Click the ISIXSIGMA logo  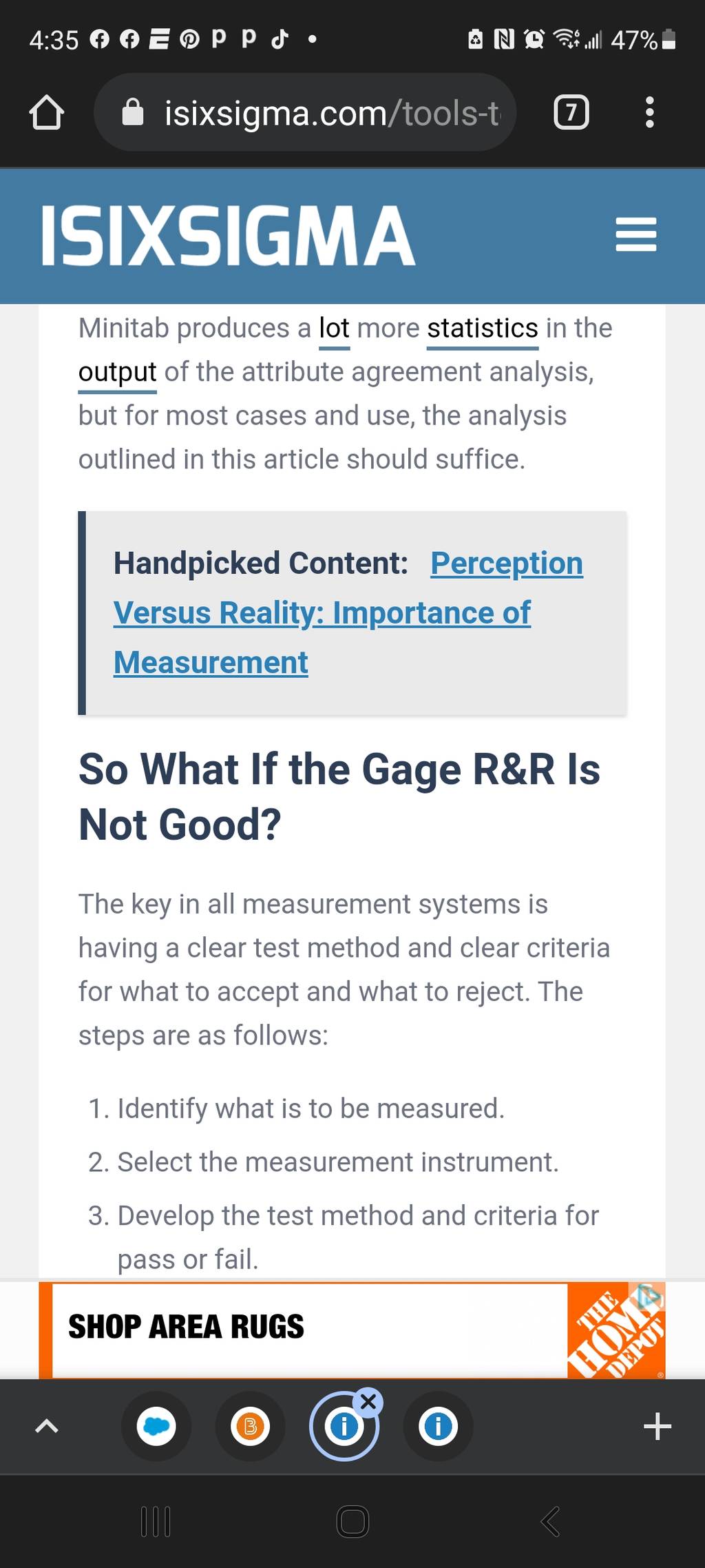(x=228, y=236)
